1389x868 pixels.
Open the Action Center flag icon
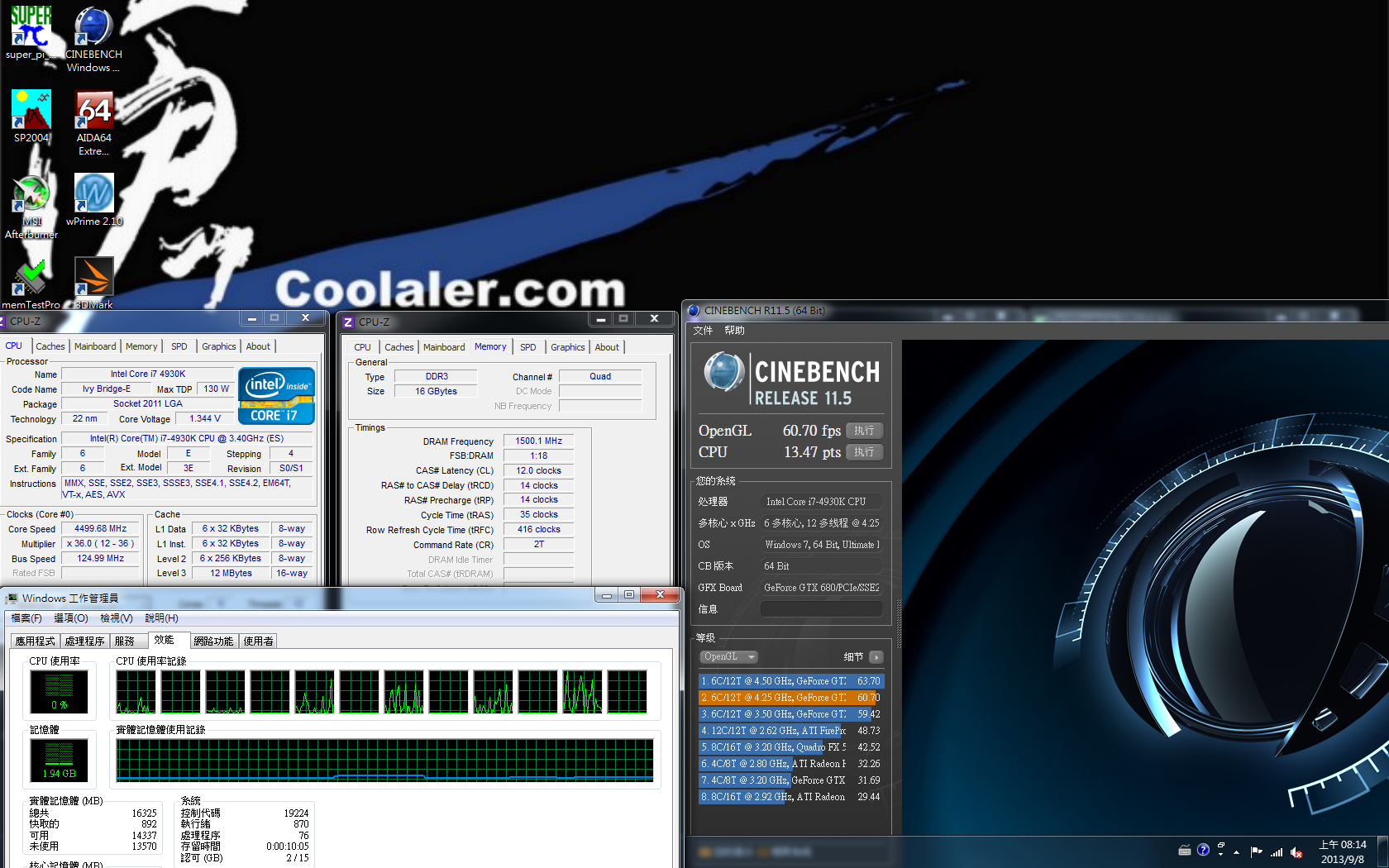(x=1256, y=851)
